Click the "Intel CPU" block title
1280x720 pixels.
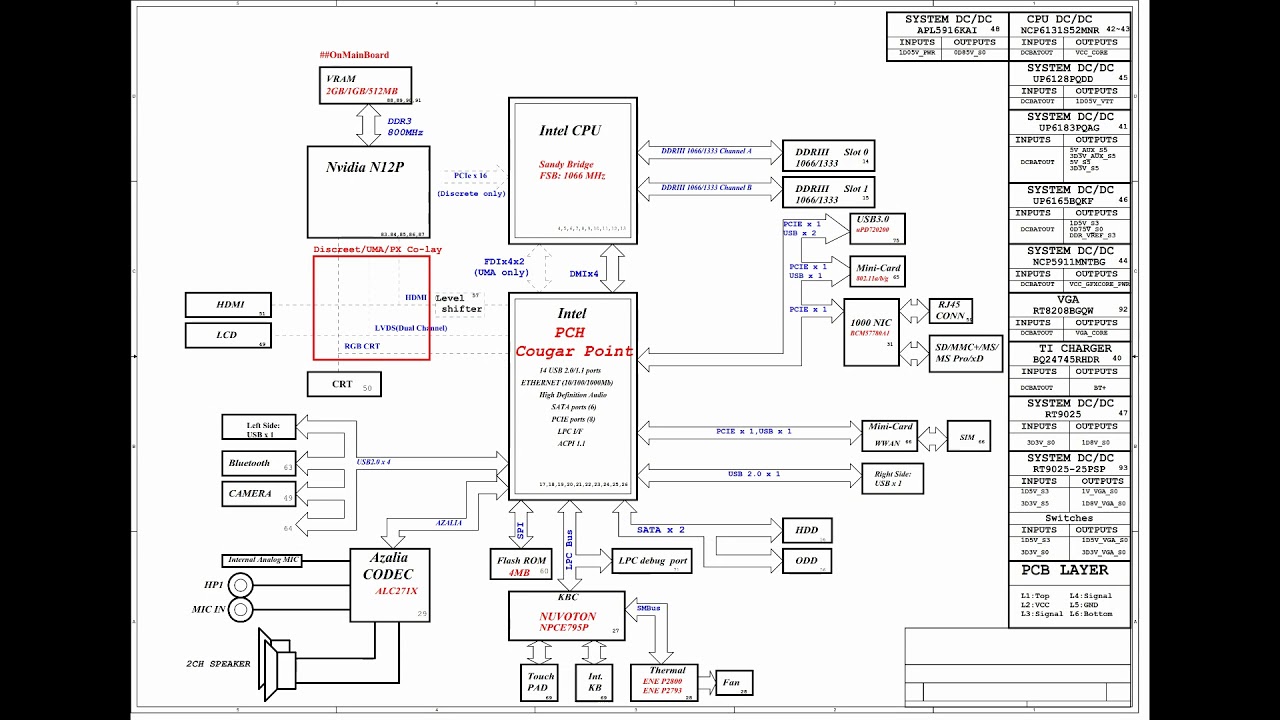(x=570, y=130)
